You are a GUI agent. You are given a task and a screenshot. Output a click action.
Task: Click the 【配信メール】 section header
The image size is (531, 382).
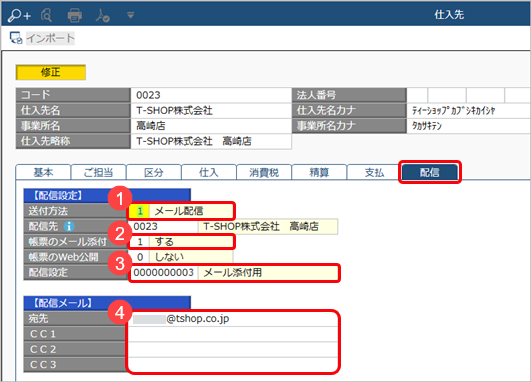click(107, 303)
